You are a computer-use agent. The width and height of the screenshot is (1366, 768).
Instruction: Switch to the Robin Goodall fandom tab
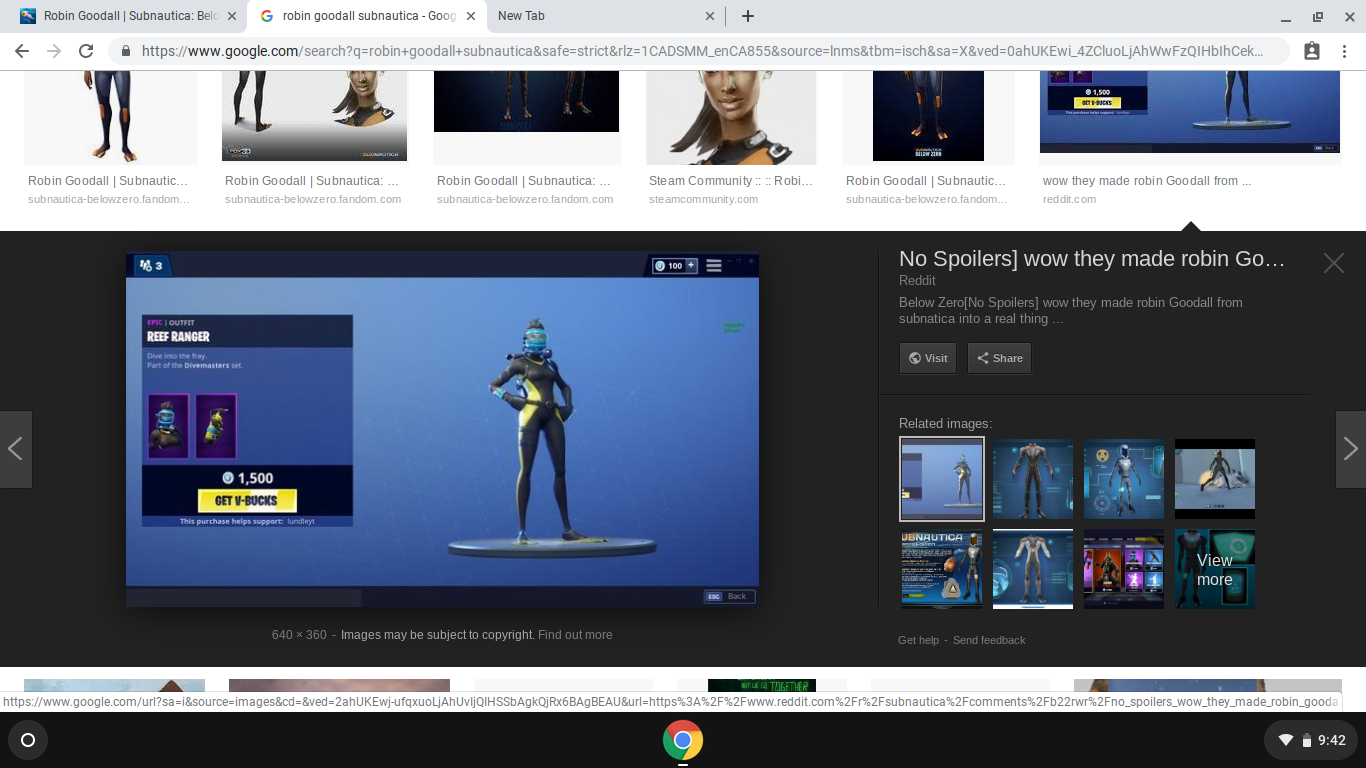click(128, 16)
